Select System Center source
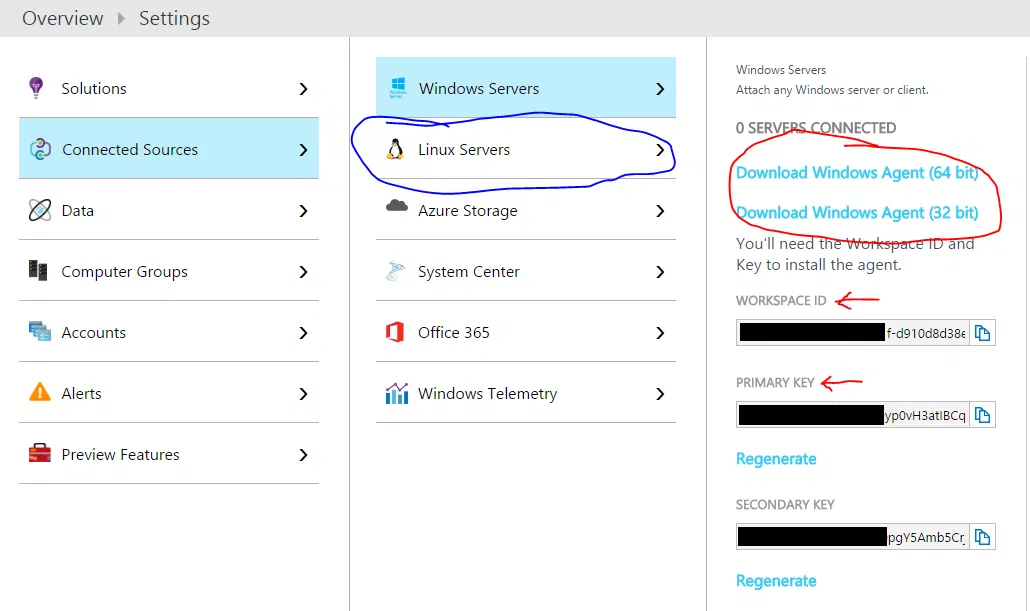The height and width of the screenshot is (611, 1030). pyautogui.click(x=526, y=271)
